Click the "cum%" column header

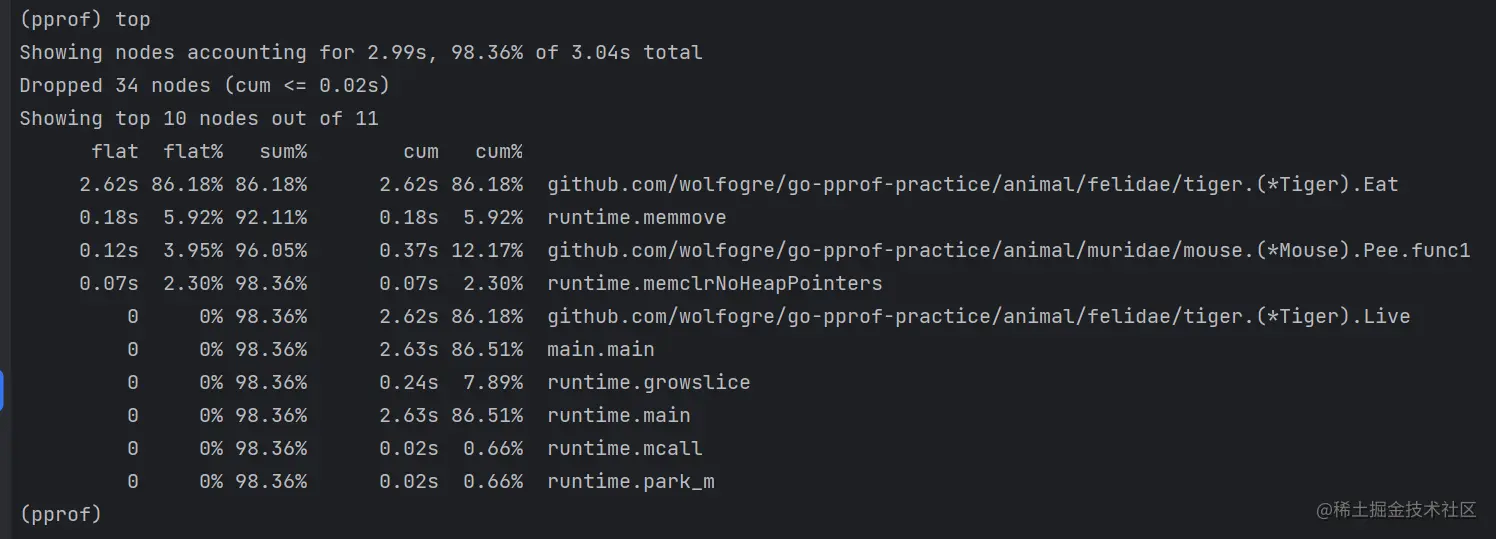click(498, 151)
